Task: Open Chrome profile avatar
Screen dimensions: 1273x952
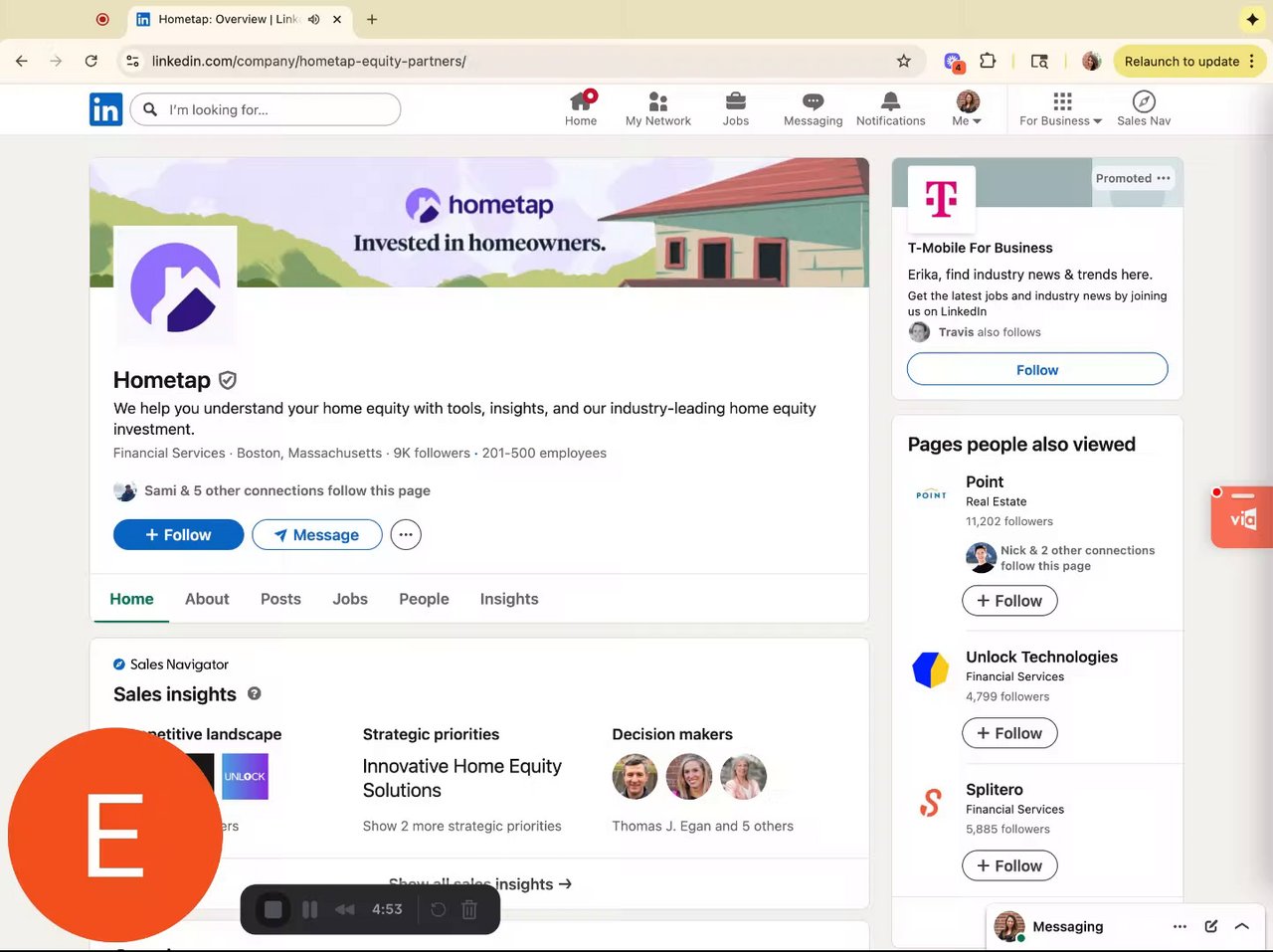Action: click(1091, 61)
